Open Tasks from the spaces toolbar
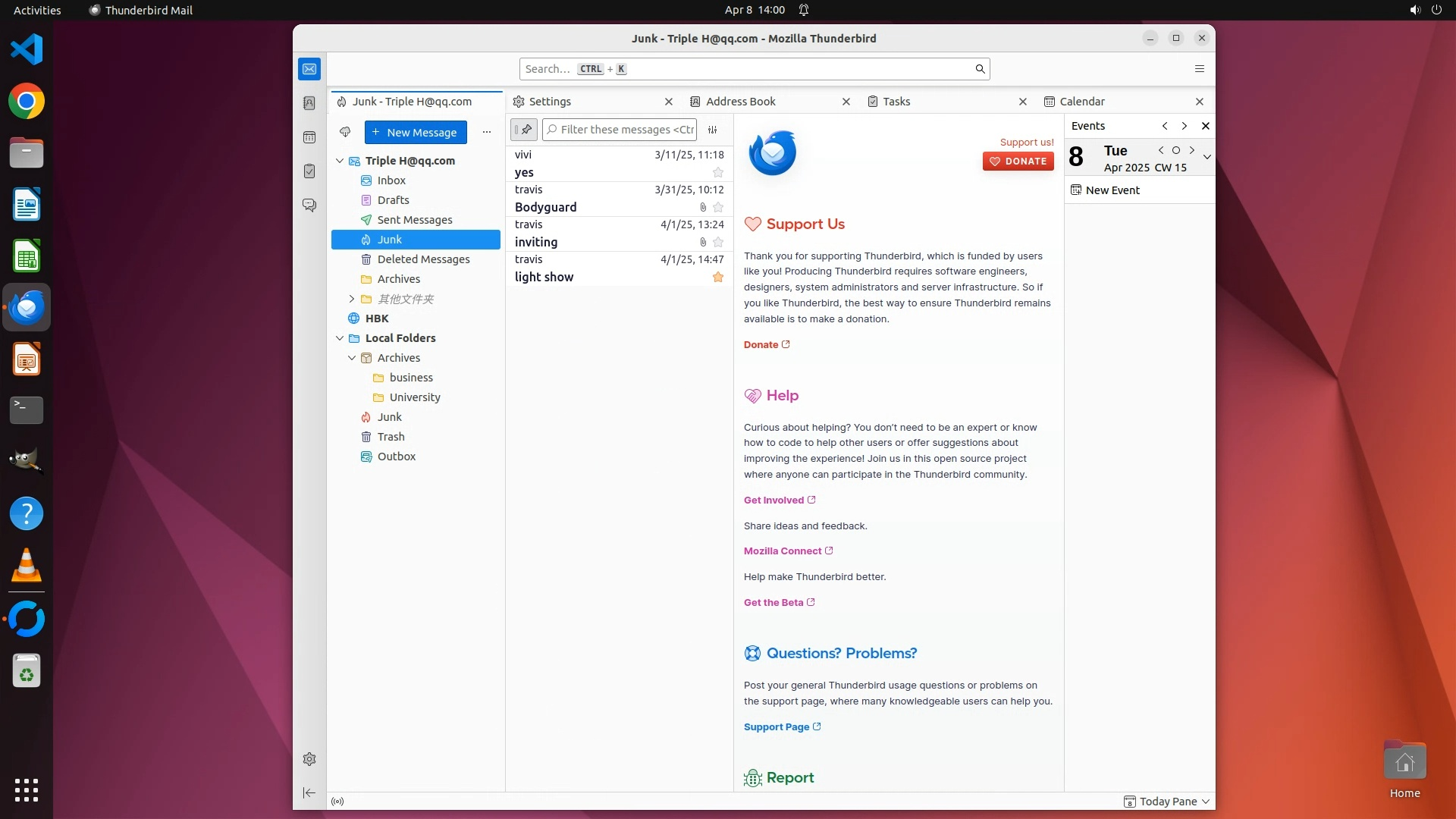Screen dimensions: 1456x819 309,171
